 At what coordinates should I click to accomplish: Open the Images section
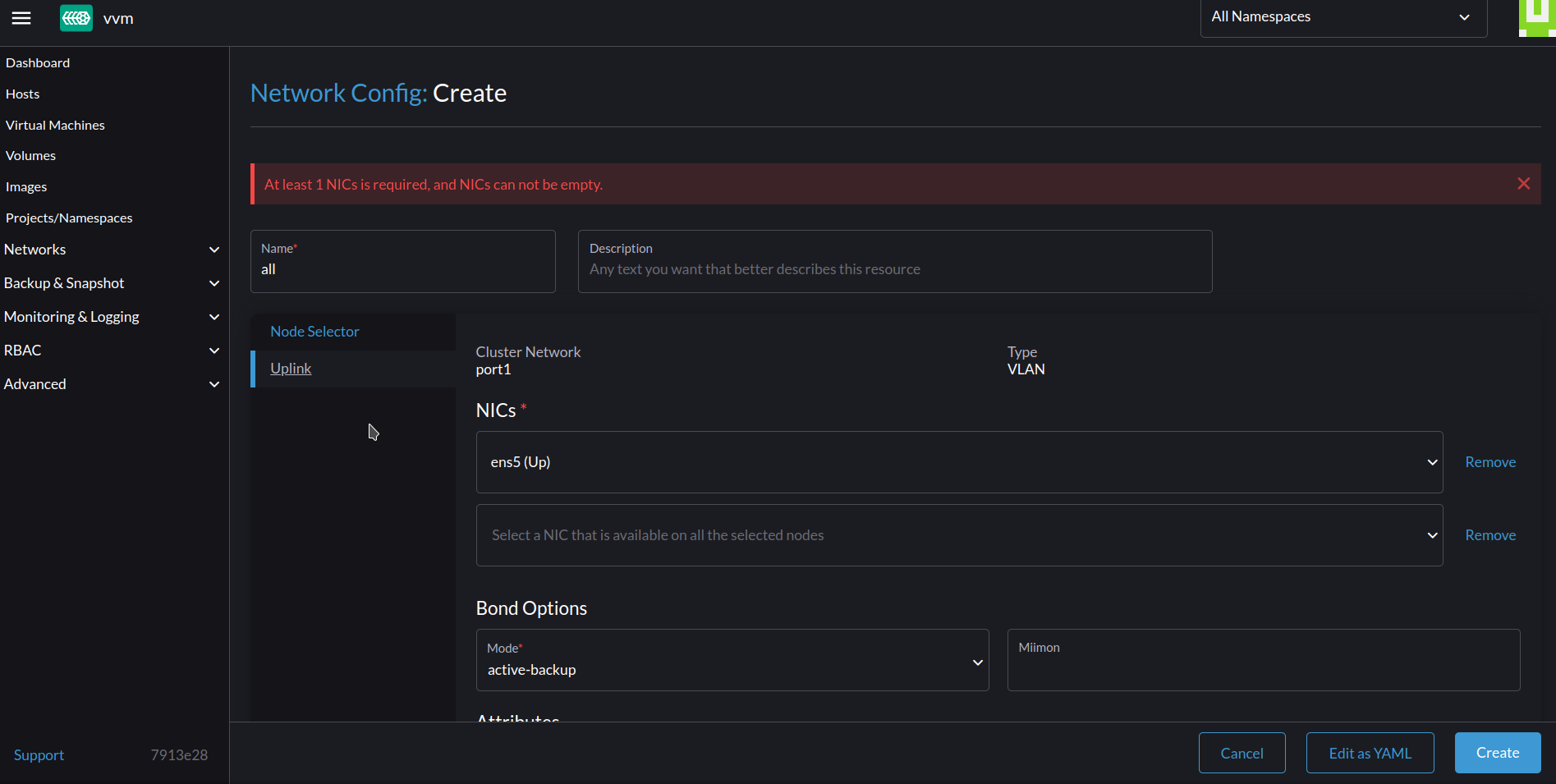coord(26,186)
